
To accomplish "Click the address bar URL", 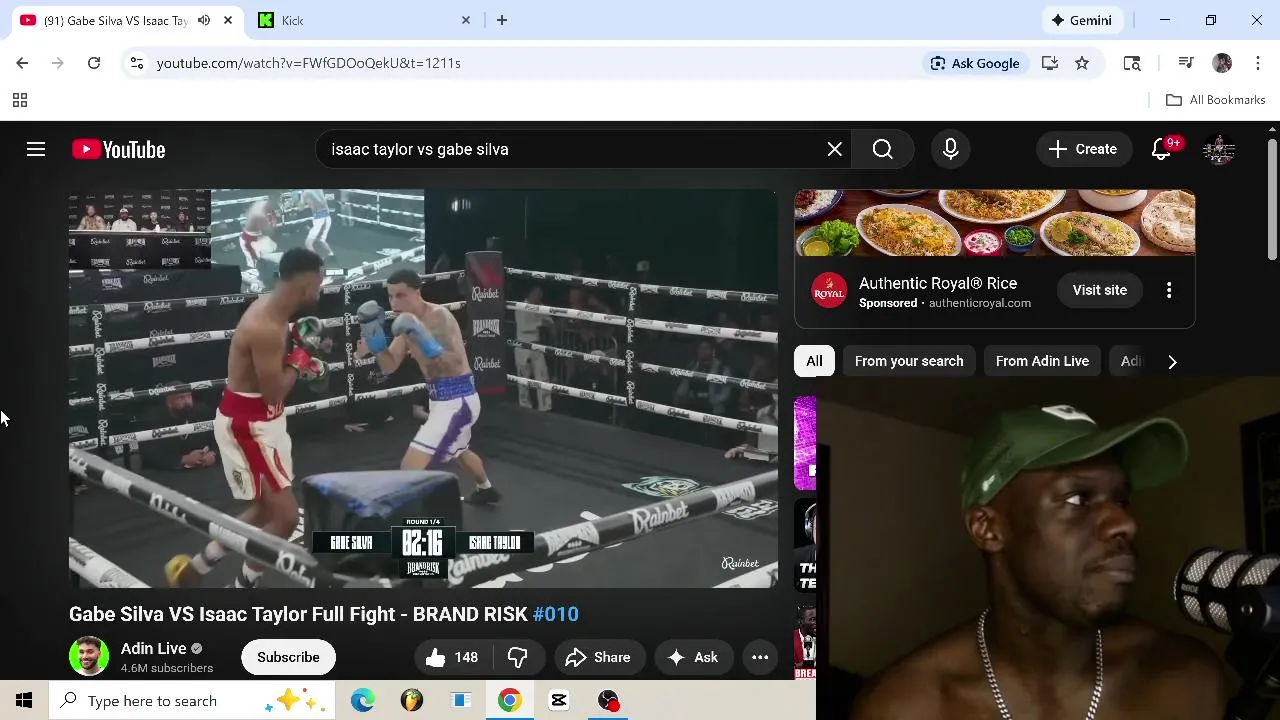I will [308, 63].
